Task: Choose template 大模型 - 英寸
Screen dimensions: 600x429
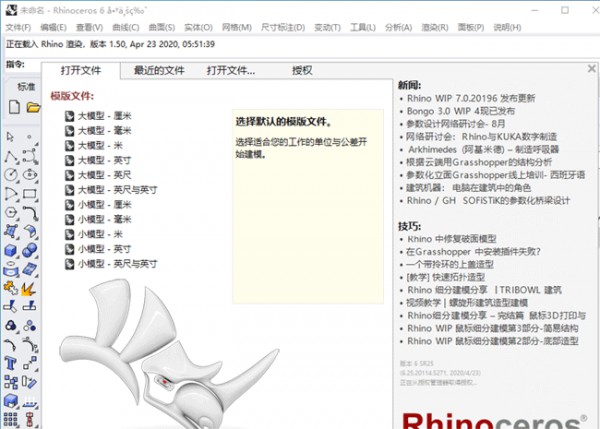Action: pyautogui.click(x=98, y=160)
